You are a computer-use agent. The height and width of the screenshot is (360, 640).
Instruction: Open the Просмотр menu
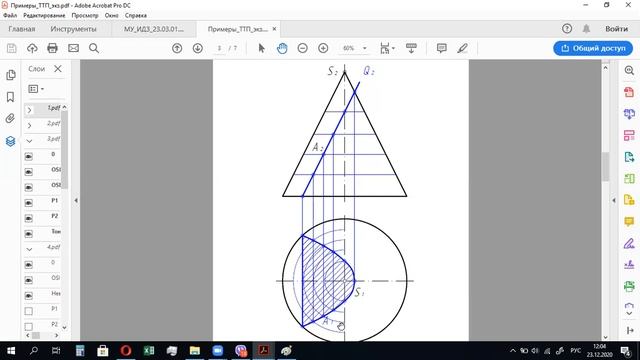(x=85, y=15)
